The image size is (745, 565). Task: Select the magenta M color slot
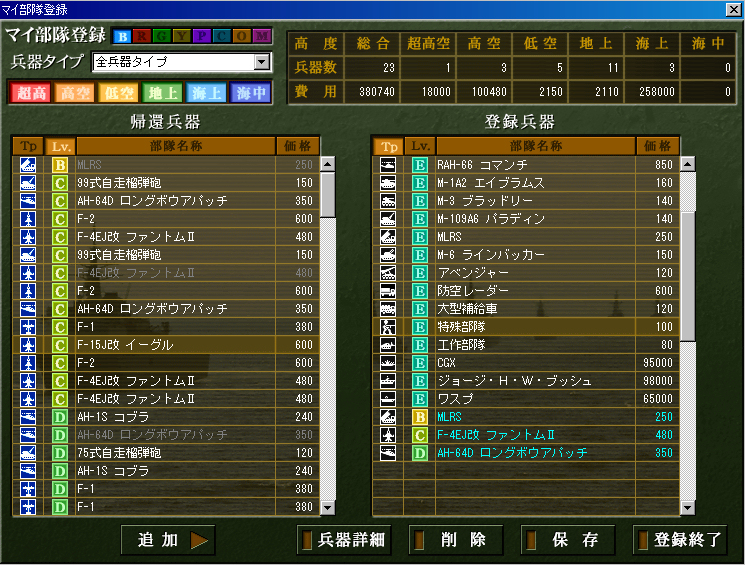262,36
